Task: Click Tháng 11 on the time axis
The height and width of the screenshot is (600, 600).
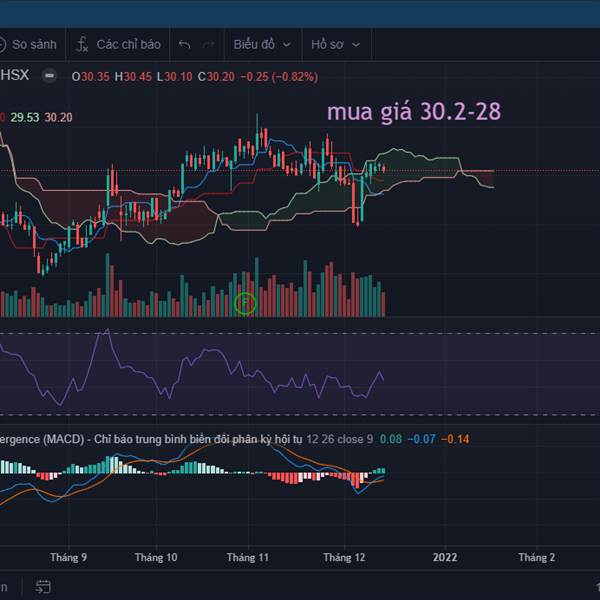Action: click(x=248, y=557)
